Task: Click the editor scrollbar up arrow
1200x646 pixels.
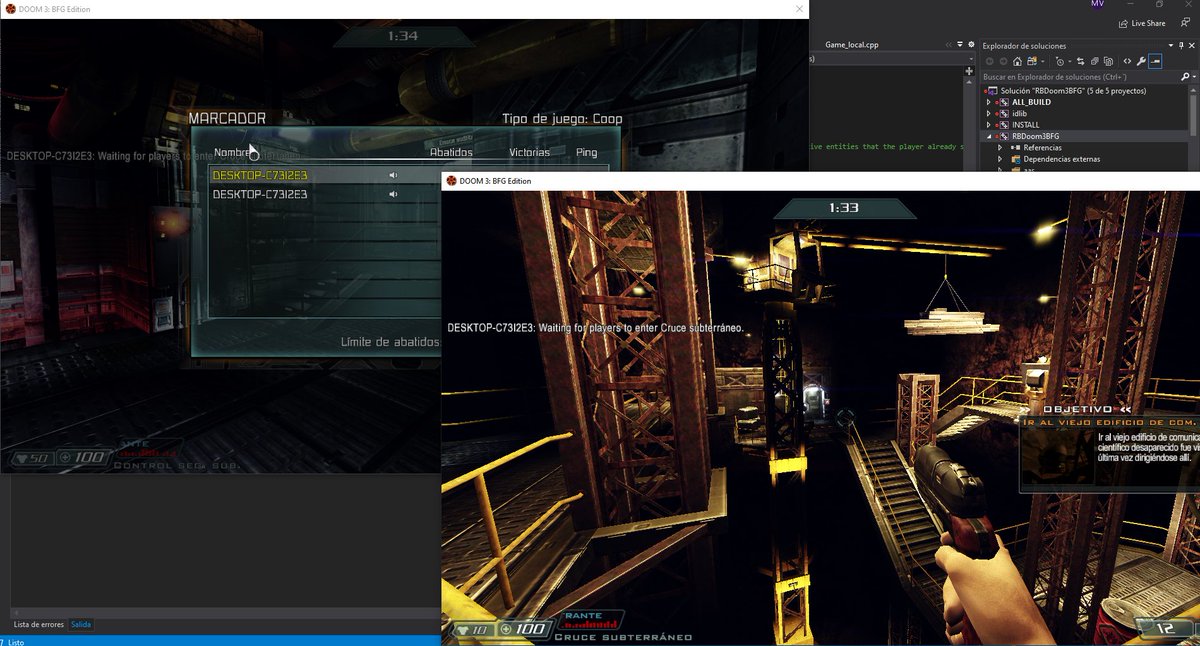Action: [x=968, y=82]
